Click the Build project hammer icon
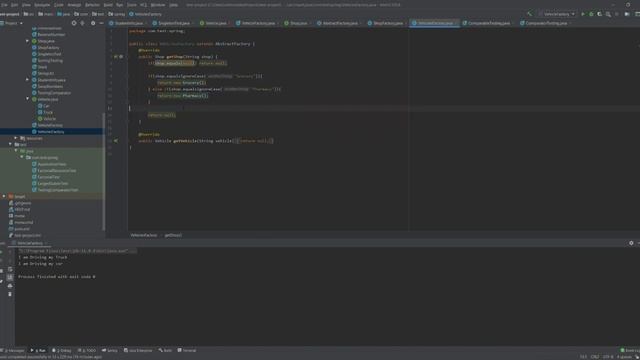Viewport: 640px width, 360px height. (x=529, y=14)
